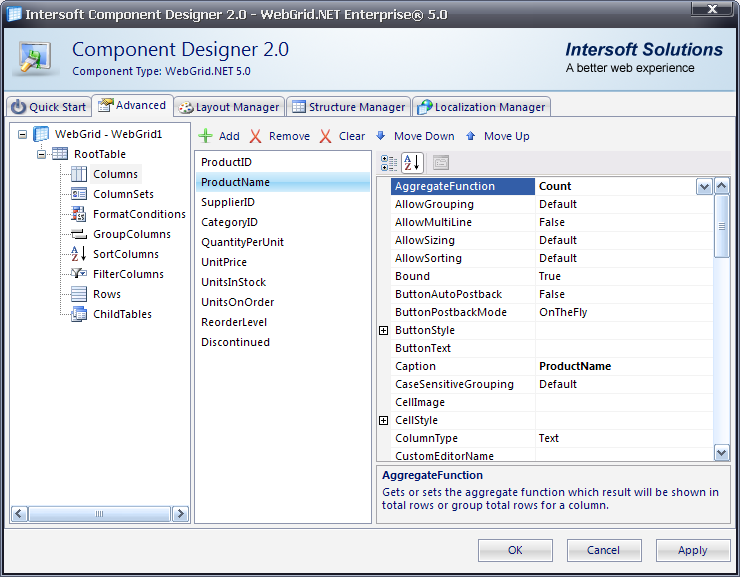Click the red X icon beside Clear
The image size is (740, 577).
(x=325, y=136)
